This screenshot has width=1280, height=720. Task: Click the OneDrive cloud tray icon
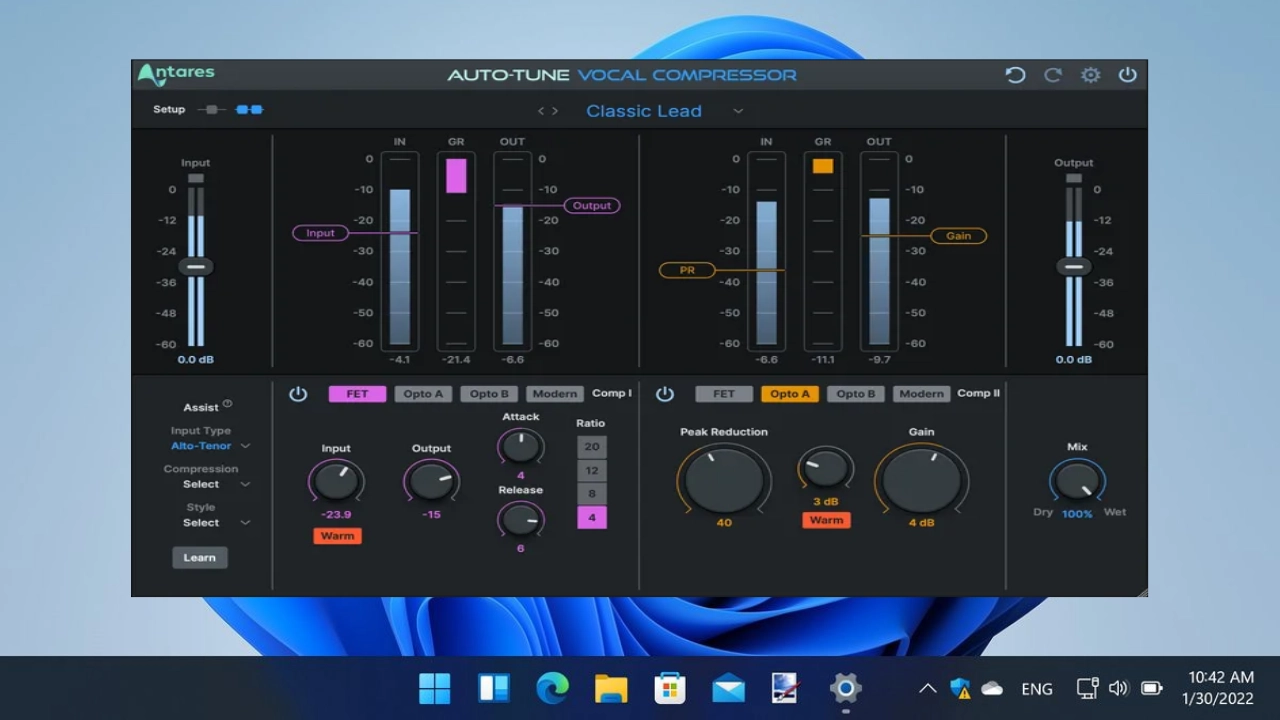992,688
